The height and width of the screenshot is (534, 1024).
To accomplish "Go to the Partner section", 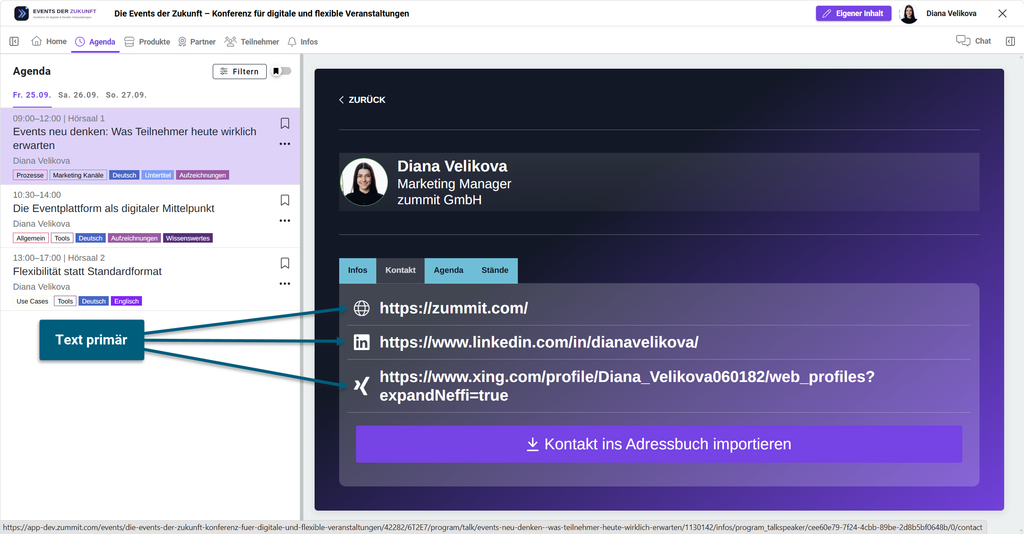I will click(x=197, y=42).
